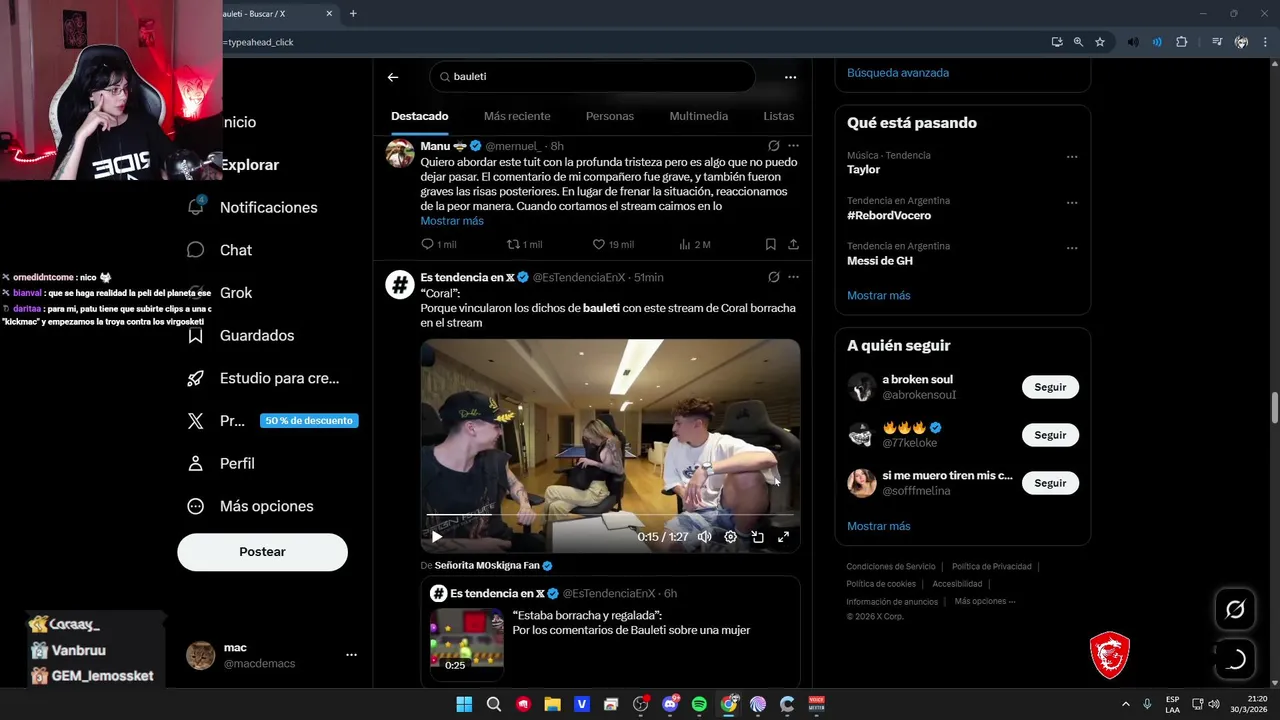Screen dimensions: 1280x720
Task: Click the search field containing bauleti
Action: pyautogui.click(x=592, y=77)
